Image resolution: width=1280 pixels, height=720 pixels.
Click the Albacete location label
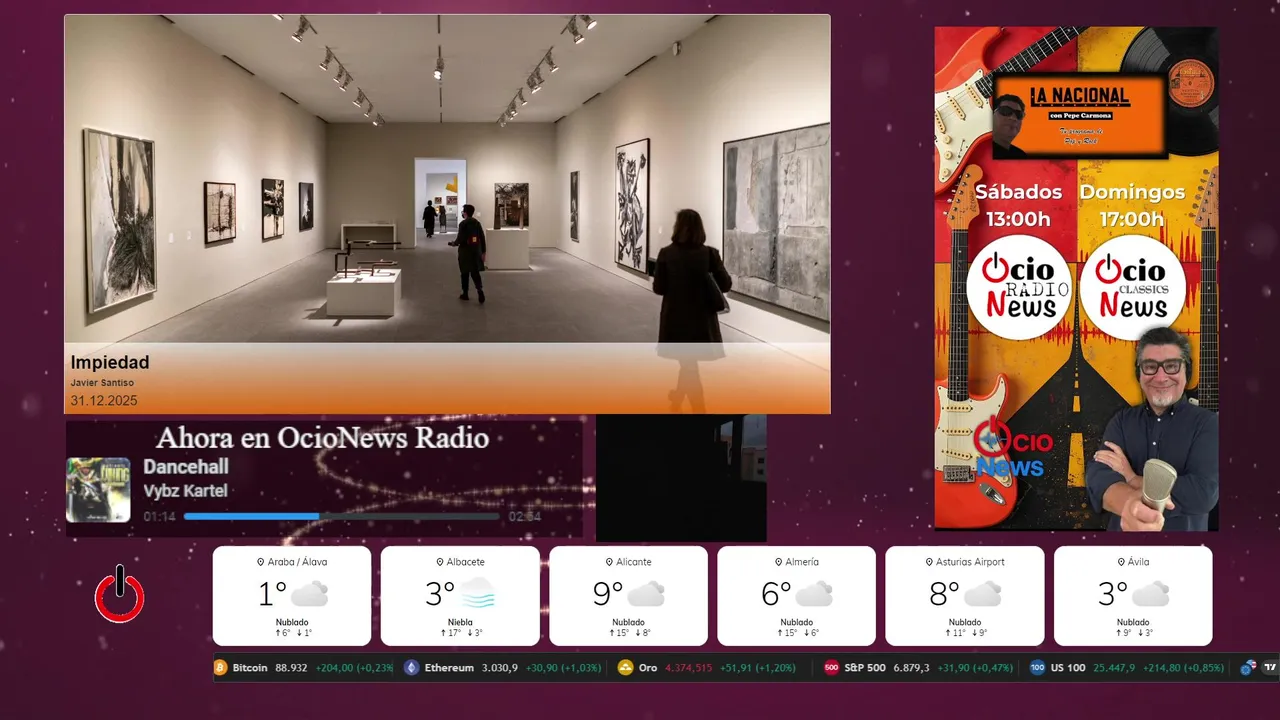pyautogui.click(x=460, y=562)
